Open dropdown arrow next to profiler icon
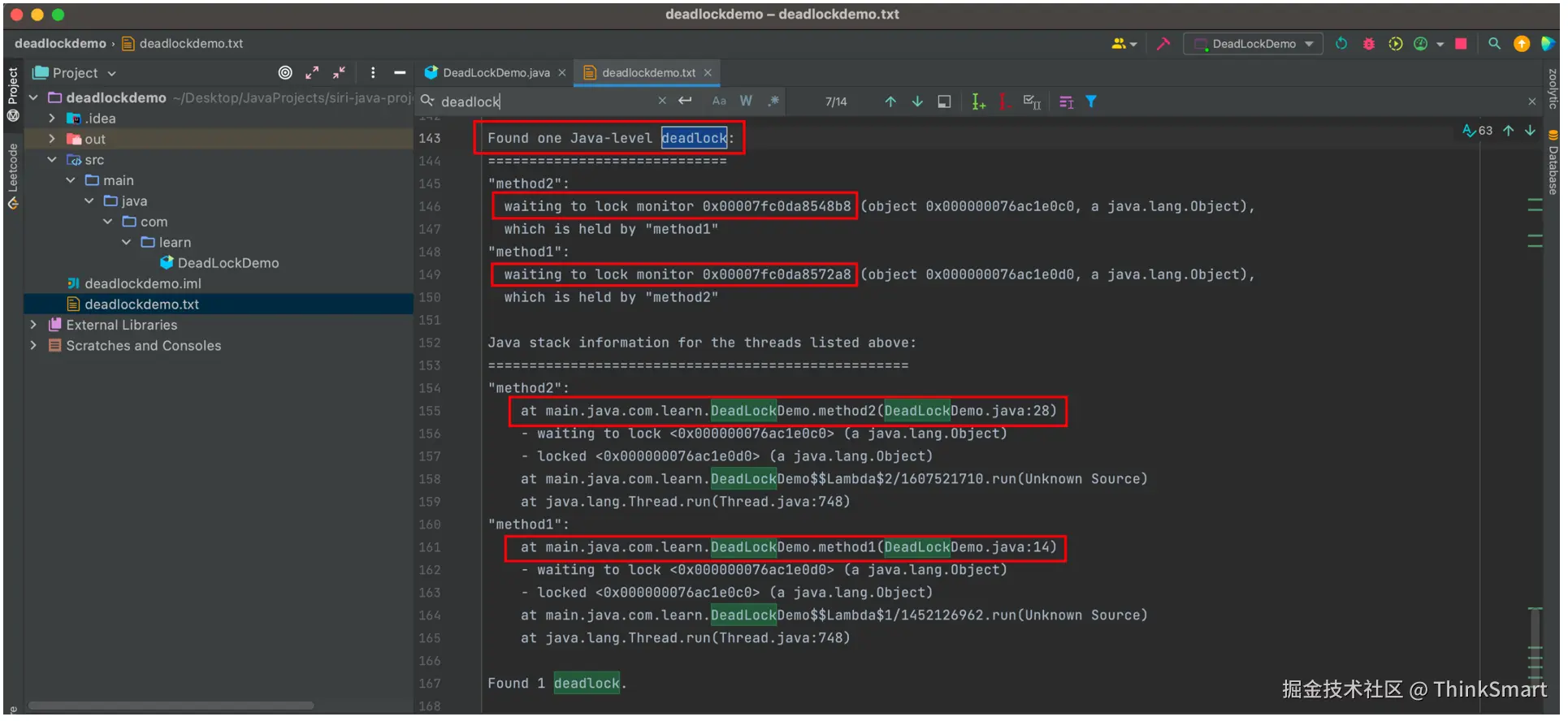Image resolution: width=1568 pixels, height=721 pixels. pos(1440,45)
